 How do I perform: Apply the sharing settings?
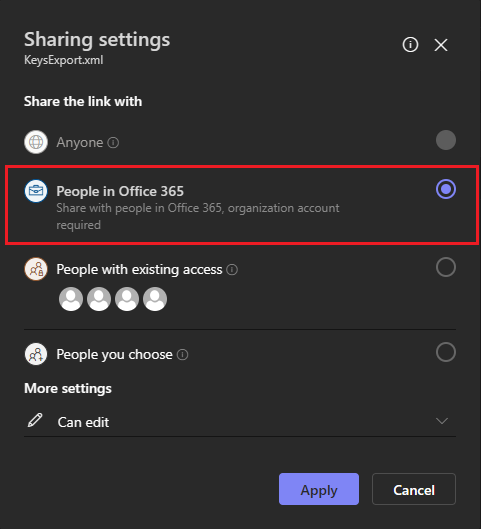[x=319, y=489]
